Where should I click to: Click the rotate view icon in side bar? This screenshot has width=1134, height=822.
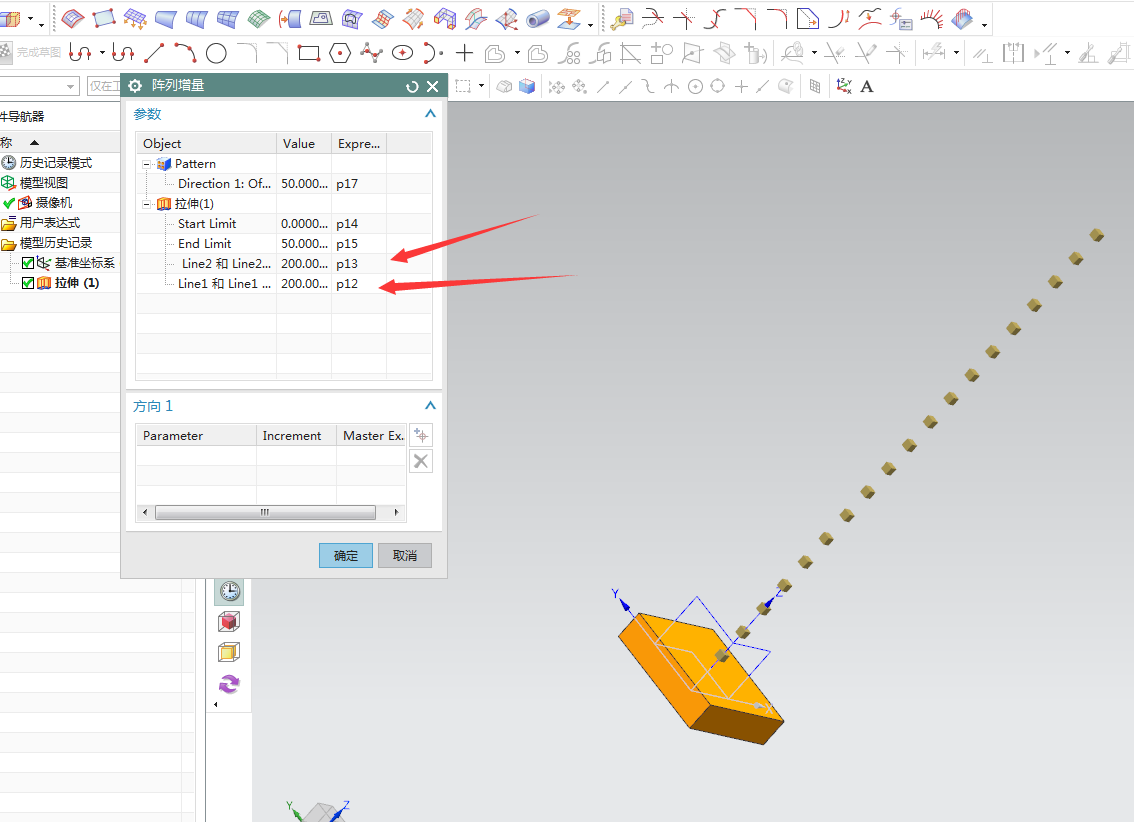point(229,684)
